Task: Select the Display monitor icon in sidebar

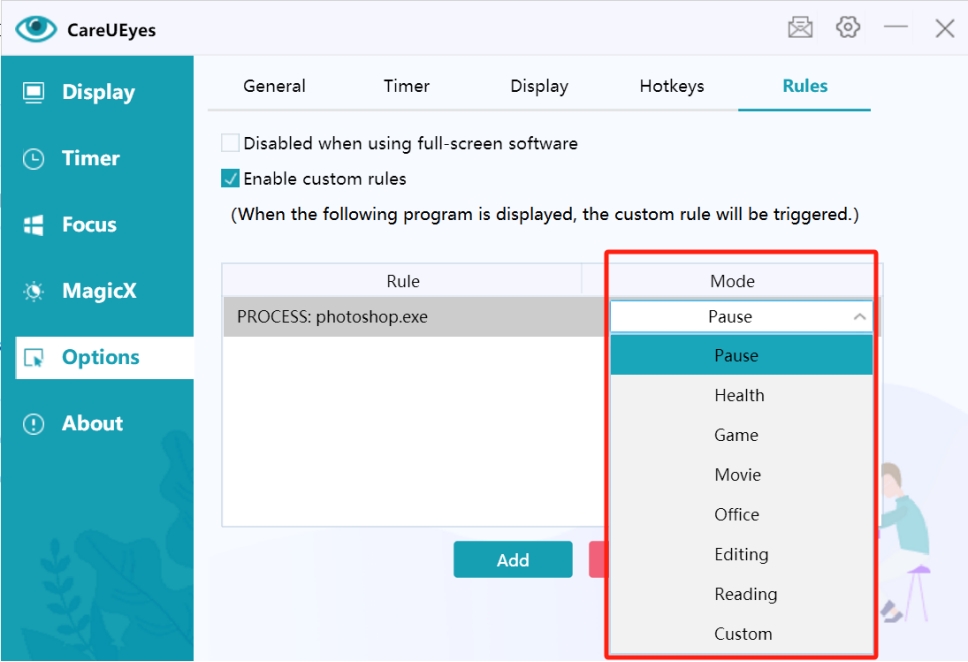Action: pos(34,93)
